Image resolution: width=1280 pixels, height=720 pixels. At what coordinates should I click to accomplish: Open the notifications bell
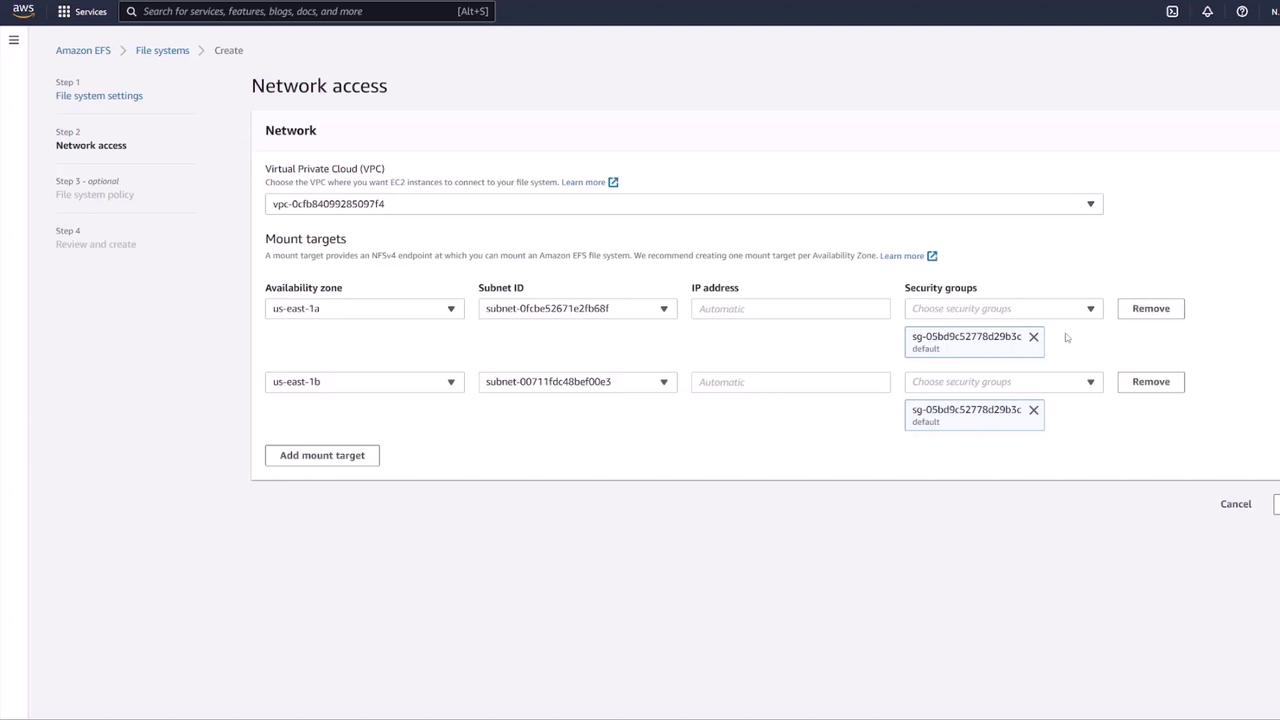(1207, 12)
